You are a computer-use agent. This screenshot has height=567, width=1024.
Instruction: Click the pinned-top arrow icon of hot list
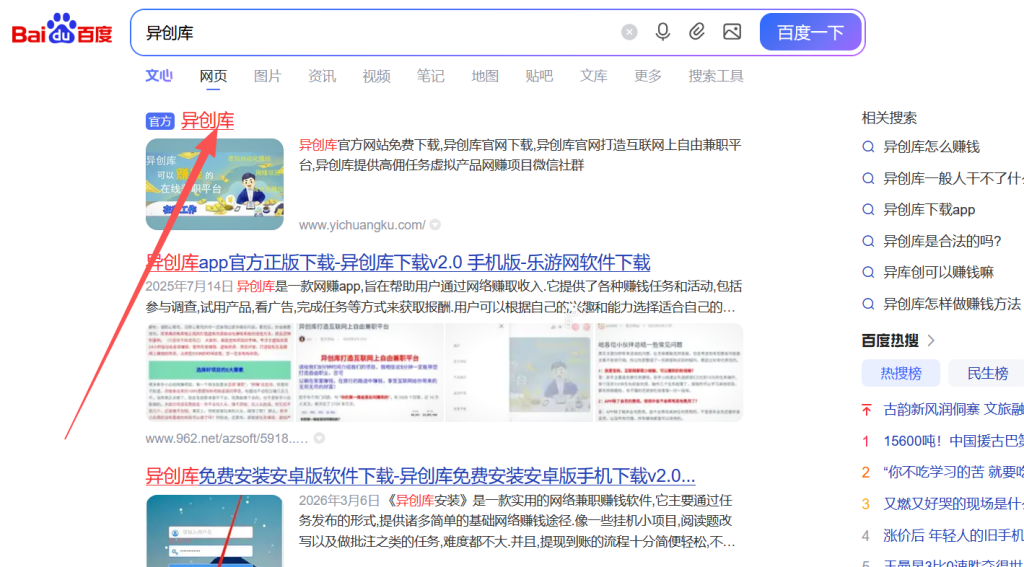point(867,410)
